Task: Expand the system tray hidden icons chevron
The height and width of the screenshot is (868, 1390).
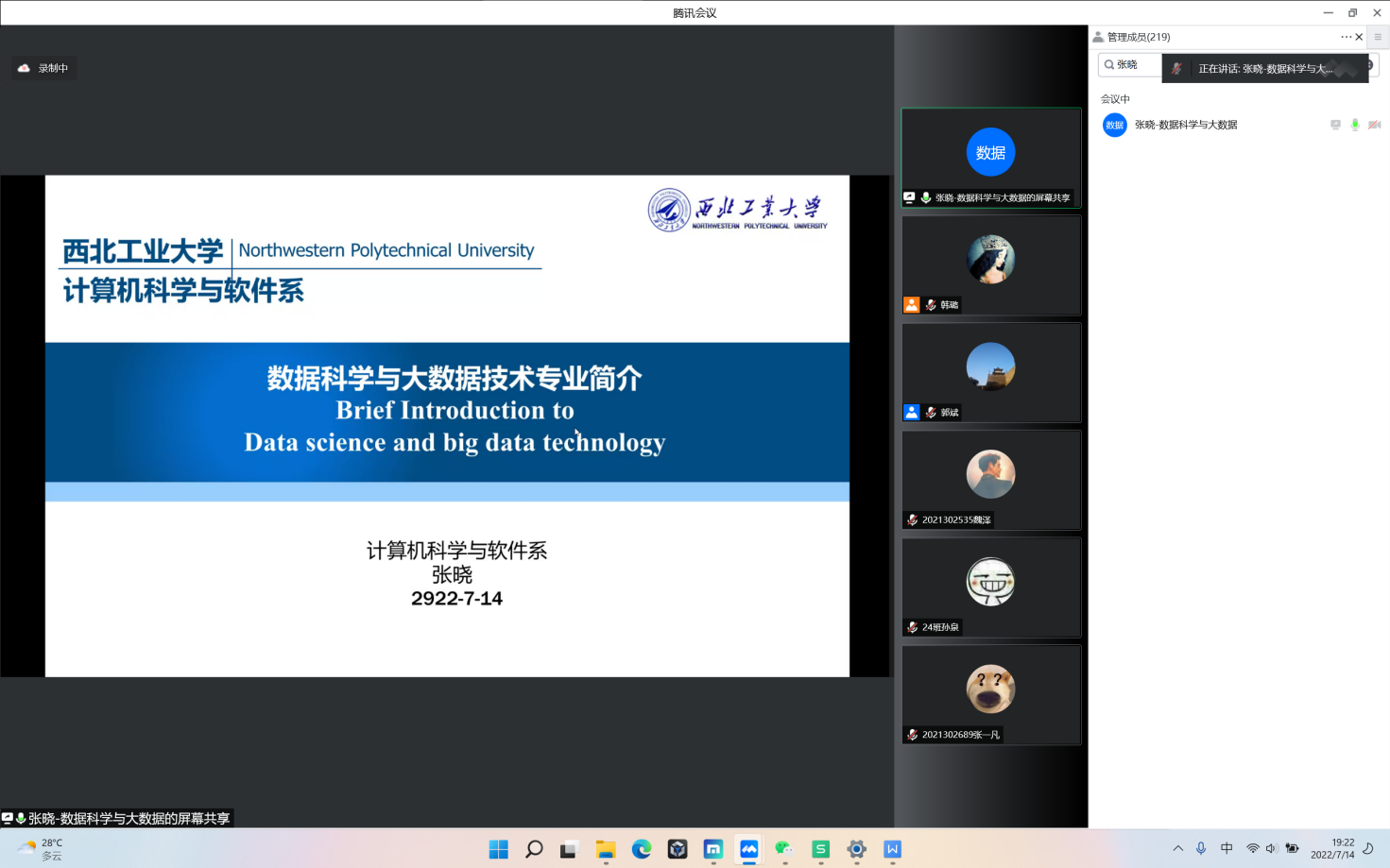Action: point(1177,848)
